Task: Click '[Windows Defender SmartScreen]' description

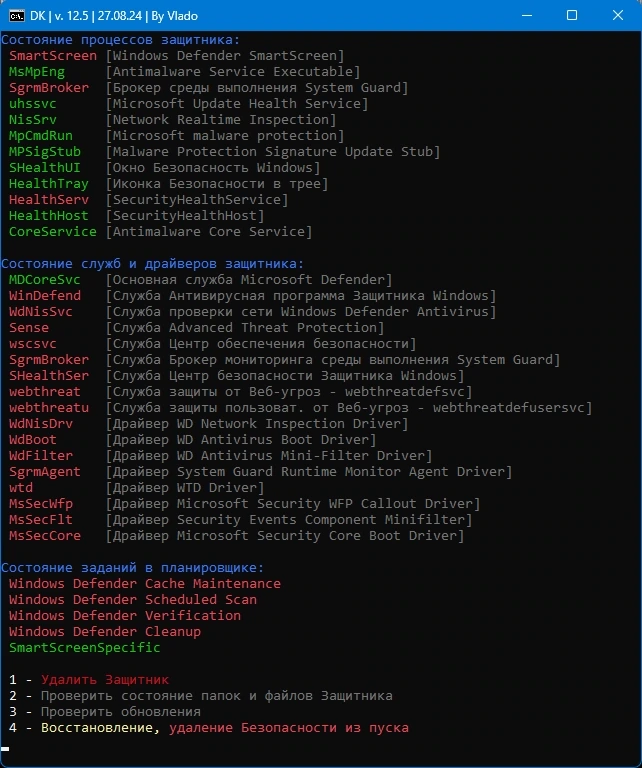Action: pos(225,56)
